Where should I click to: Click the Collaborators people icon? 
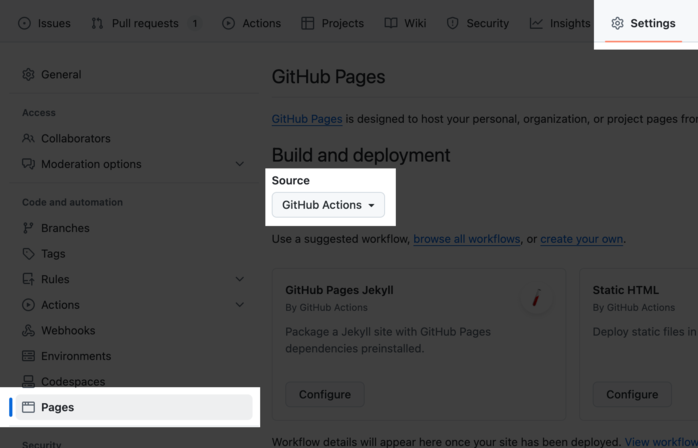pos(28,138)
